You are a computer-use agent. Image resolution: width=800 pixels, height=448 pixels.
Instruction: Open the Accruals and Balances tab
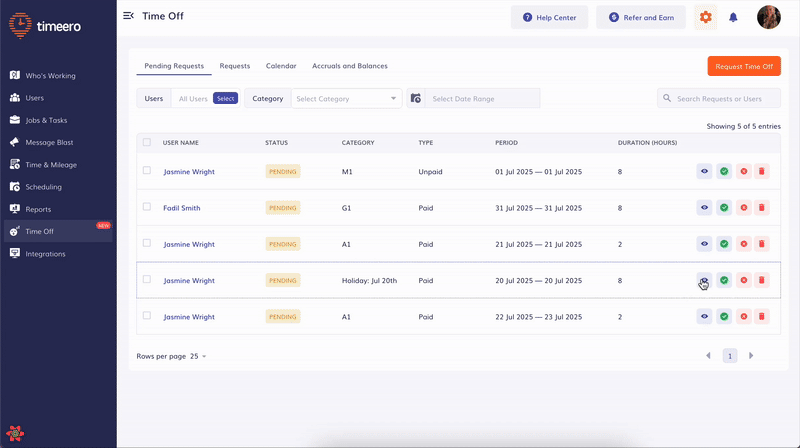[x=349, y=66]
